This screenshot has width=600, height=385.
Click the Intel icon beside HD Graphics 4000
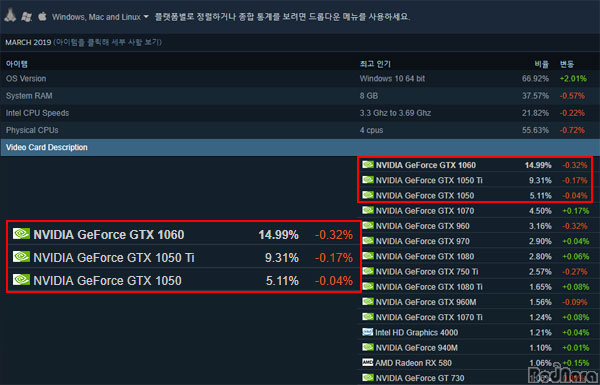tap(367, 332)
